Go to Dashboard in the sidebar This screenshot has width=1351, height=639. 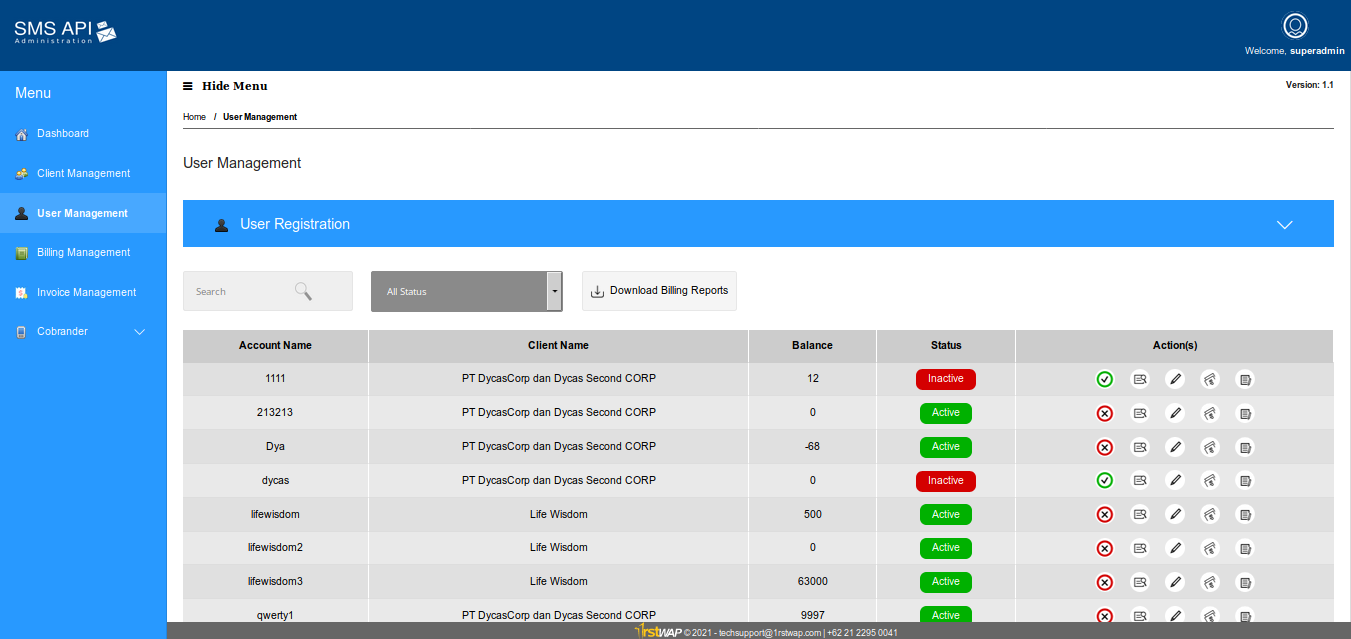tap(83, 134)
